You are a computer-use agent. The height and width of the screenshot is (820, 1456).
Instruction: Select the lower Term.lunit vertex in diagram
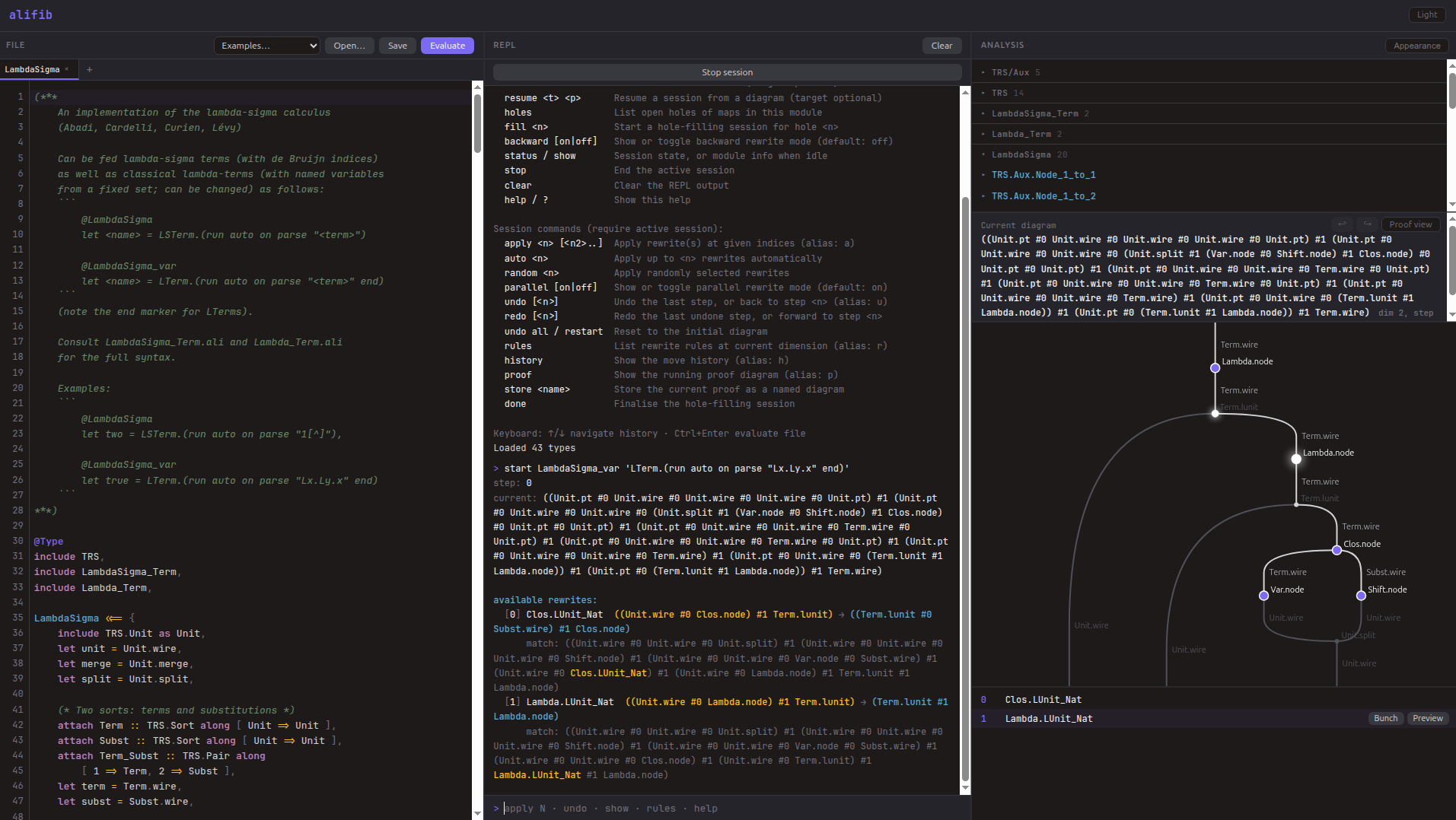(x=1296, y=504)
